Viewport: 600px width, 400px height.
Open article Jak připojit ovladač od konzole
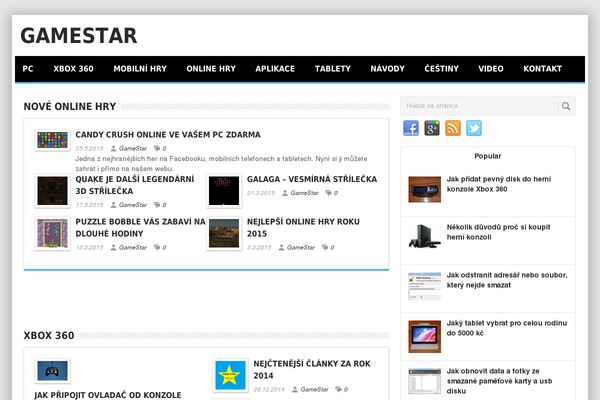coord(108,395)
